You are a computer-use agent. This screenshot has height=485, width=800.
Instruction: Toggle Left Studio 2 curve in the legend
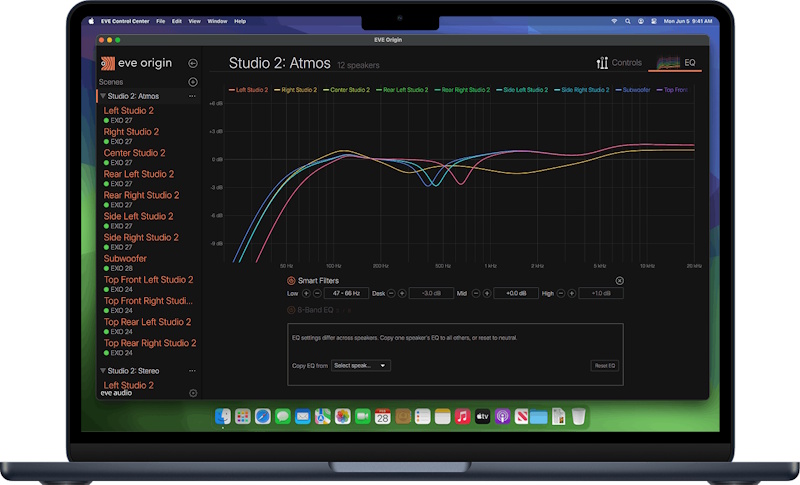tap(248, 90)
